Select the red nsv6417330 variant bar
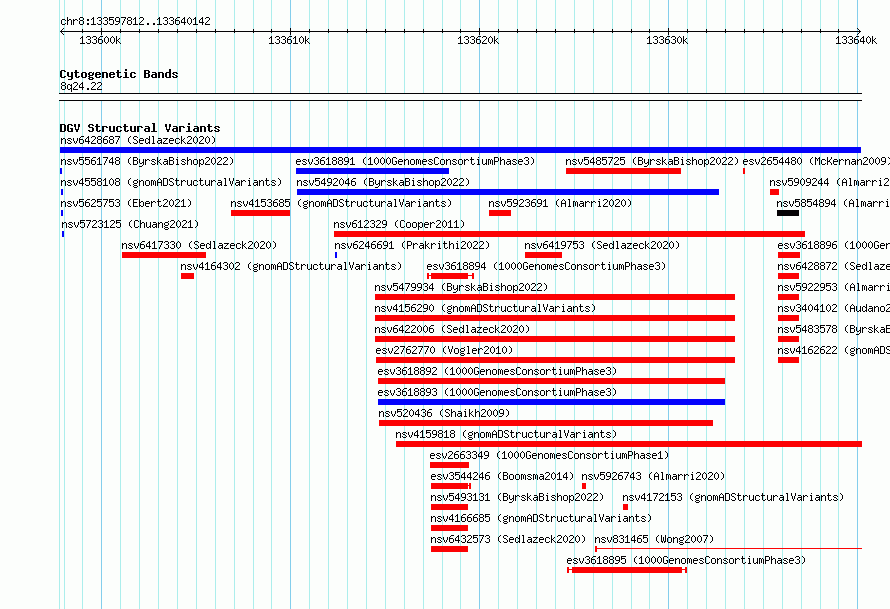Screen dimensions: 890x609 pyautogui.click(x=164, y=255)
